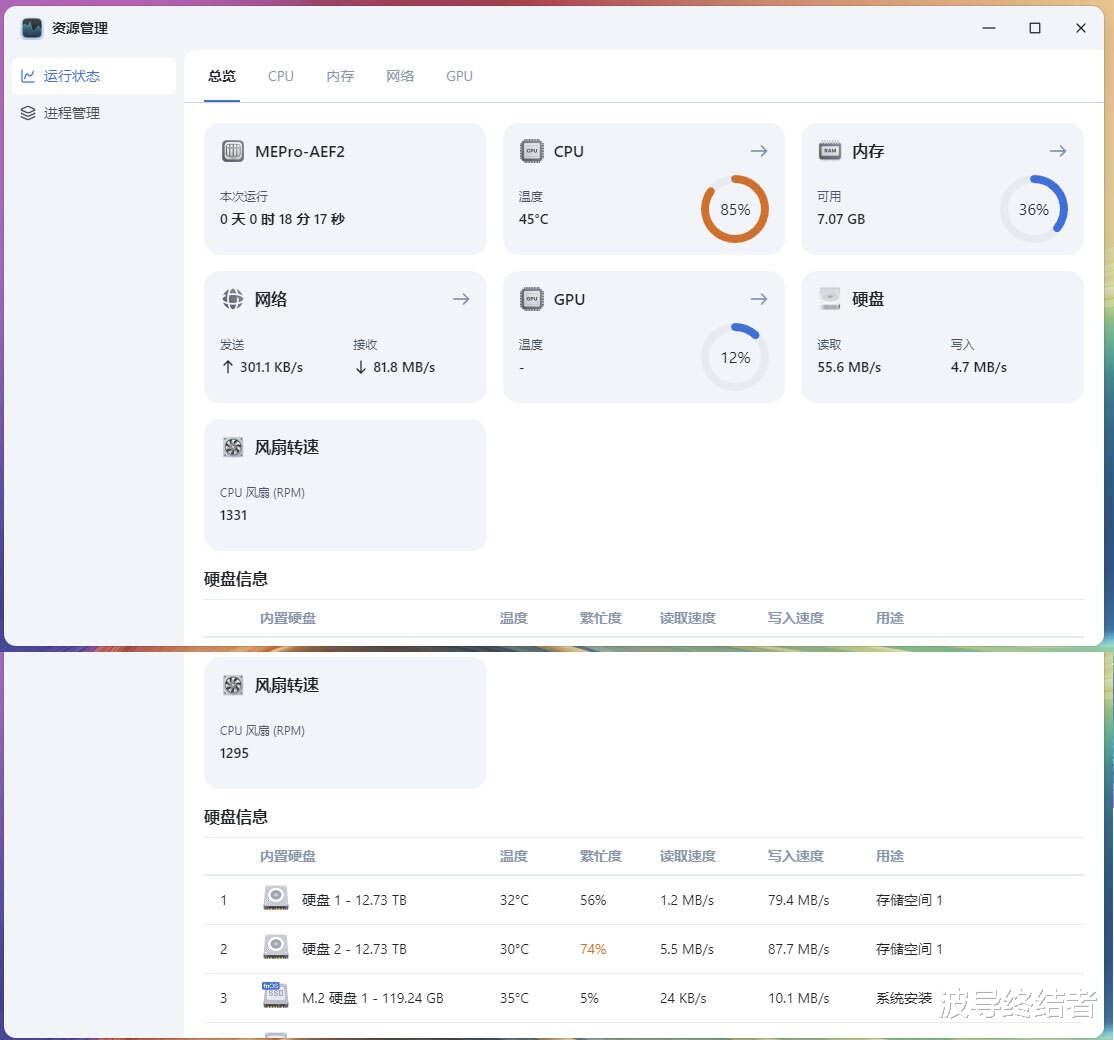Click the MEPro-AEF2 device icon
This screenshot has width=1114, height=1040.
pyautogui.click(x=233, y=151)
